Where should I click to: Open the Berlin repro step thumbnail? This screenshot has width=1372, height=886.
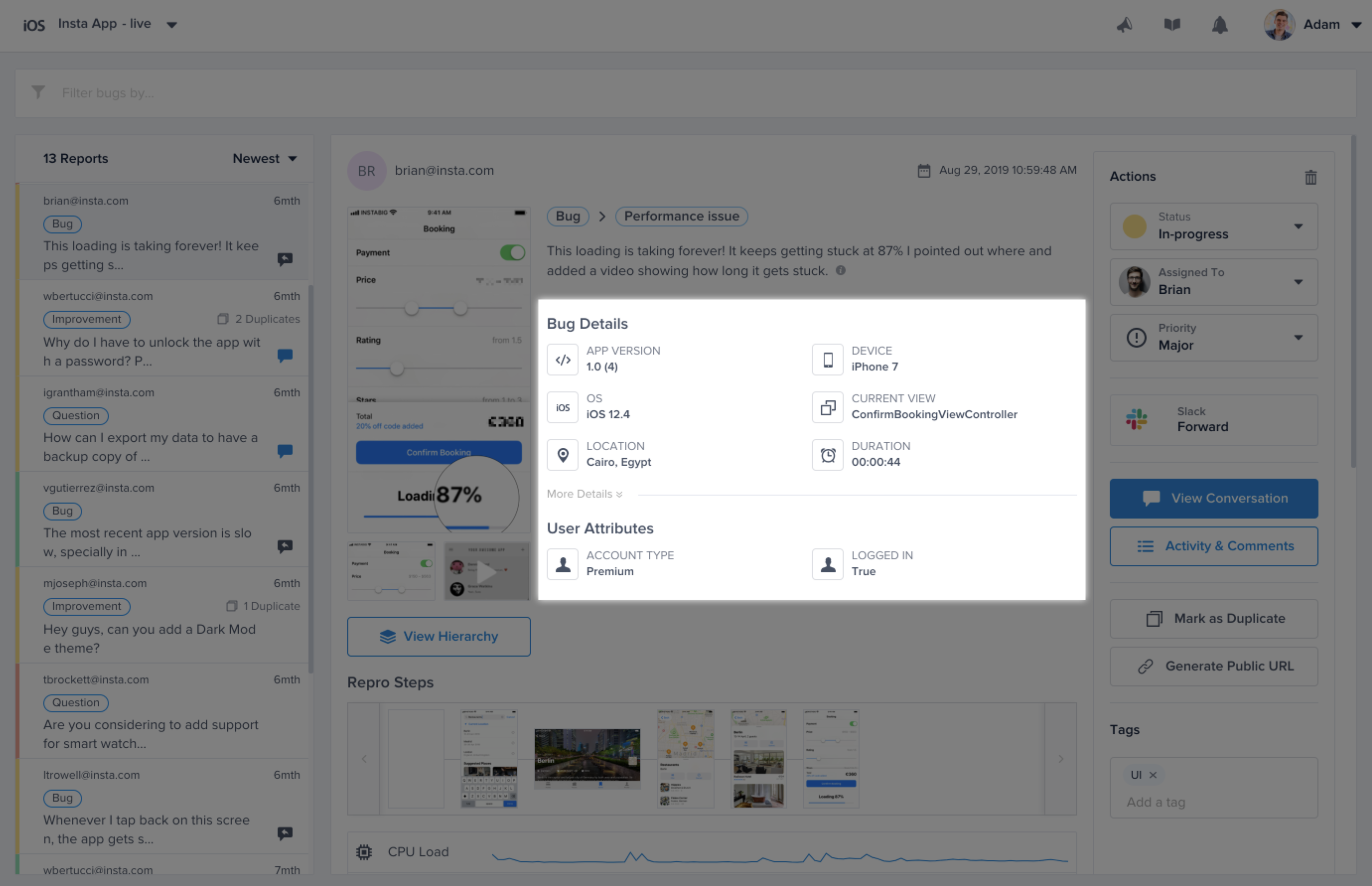click(587, 758)
